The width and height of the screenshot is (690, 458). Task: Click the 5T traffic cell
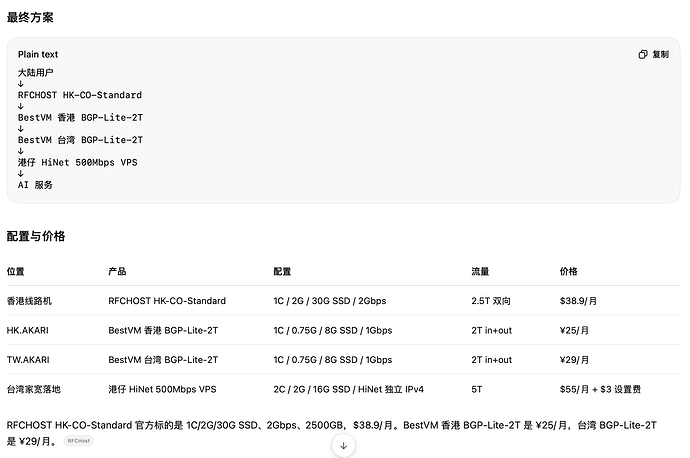click(477, 389)
